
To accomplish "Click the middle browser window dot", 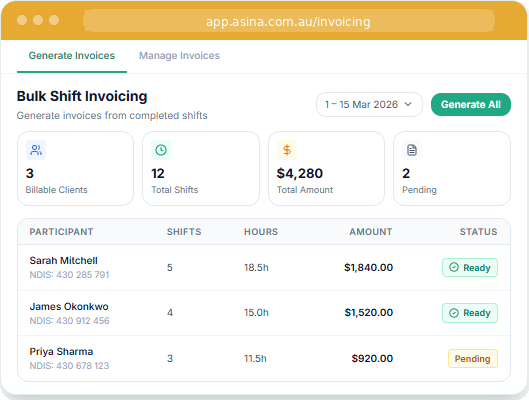I will click(x=38, y=20).
